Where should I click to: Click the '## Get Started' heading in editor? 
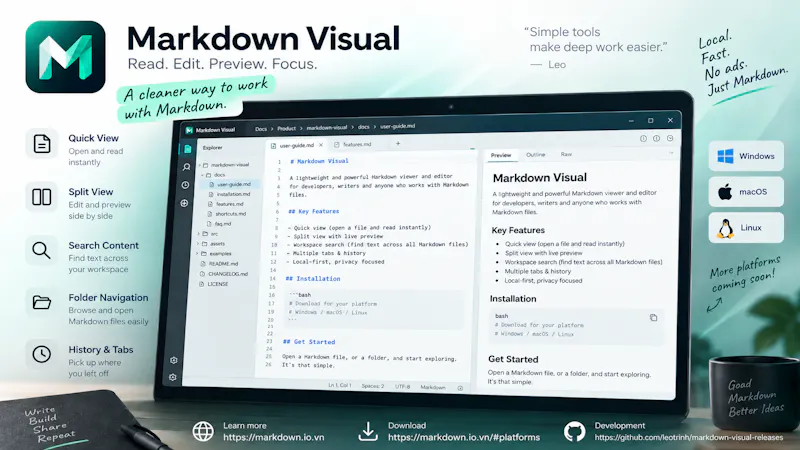309,342
